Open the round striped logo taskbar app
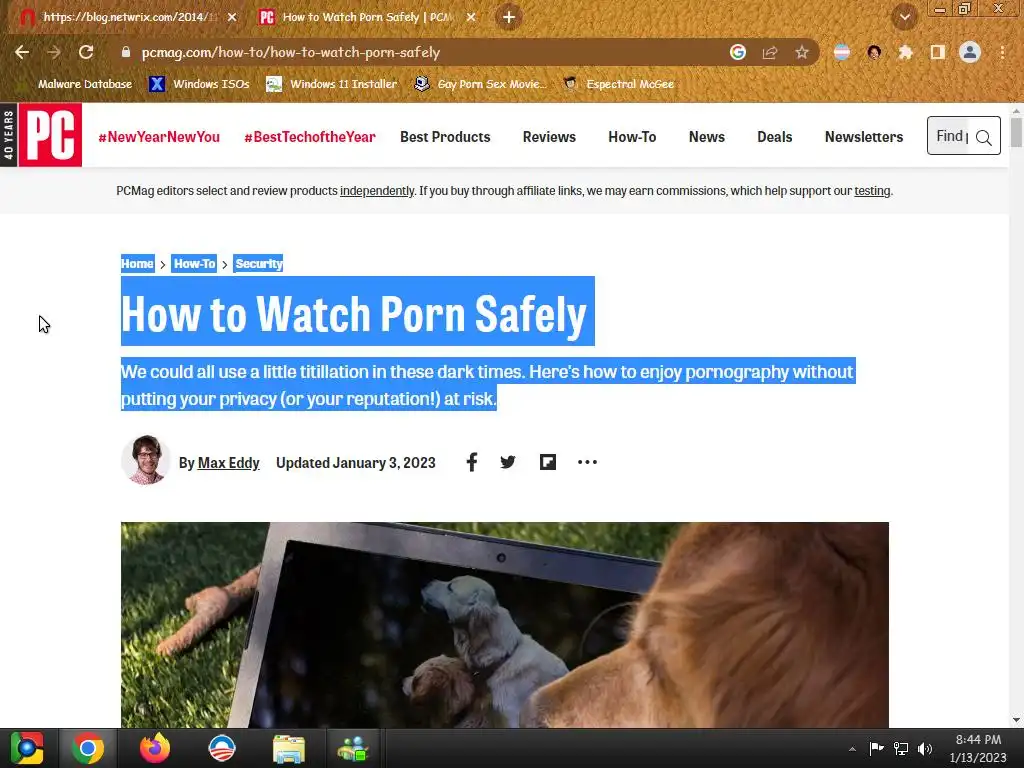The image size is (1024, 768). pos(221,748)
